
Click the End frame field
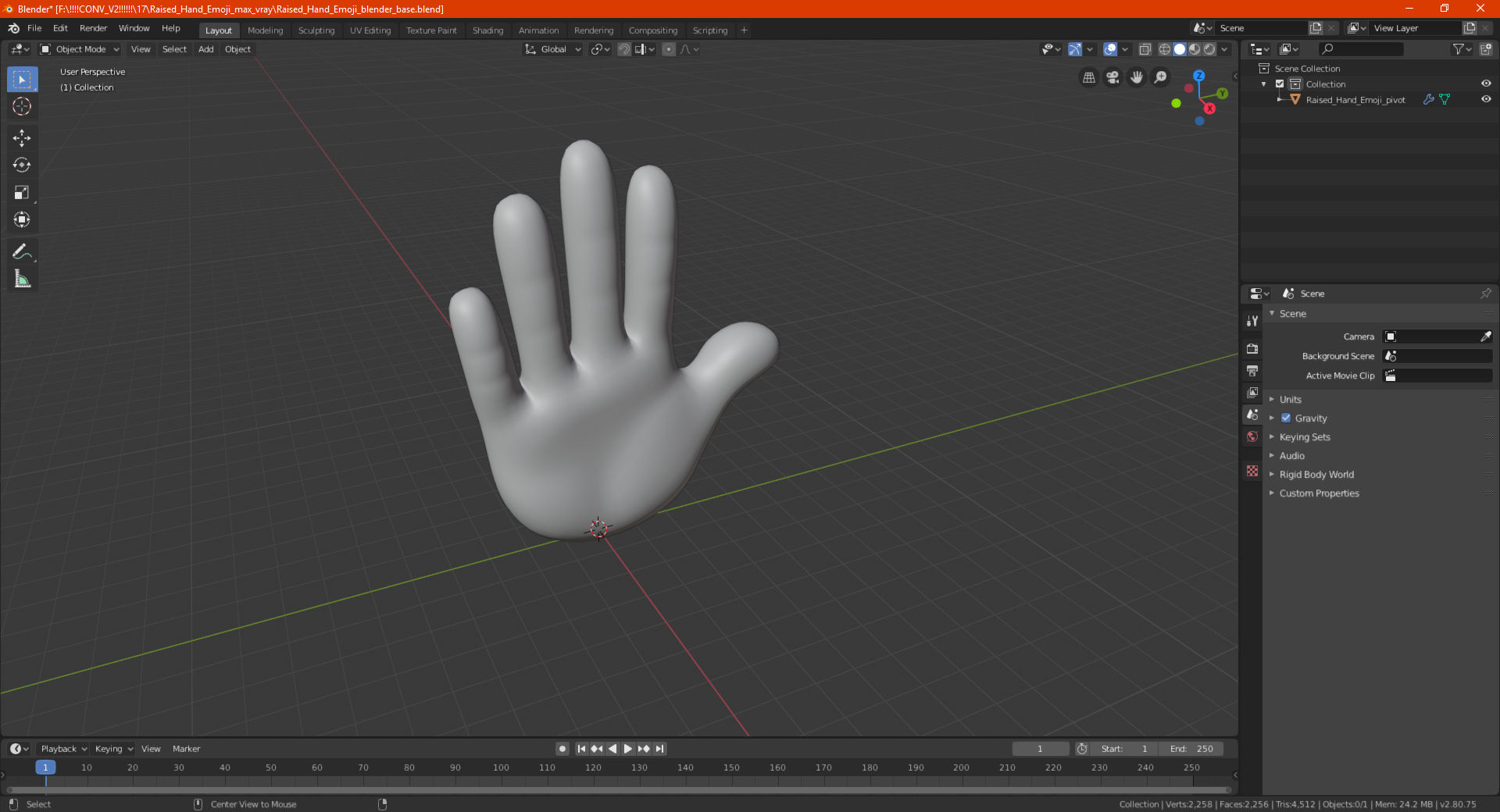coord(1191,749)
